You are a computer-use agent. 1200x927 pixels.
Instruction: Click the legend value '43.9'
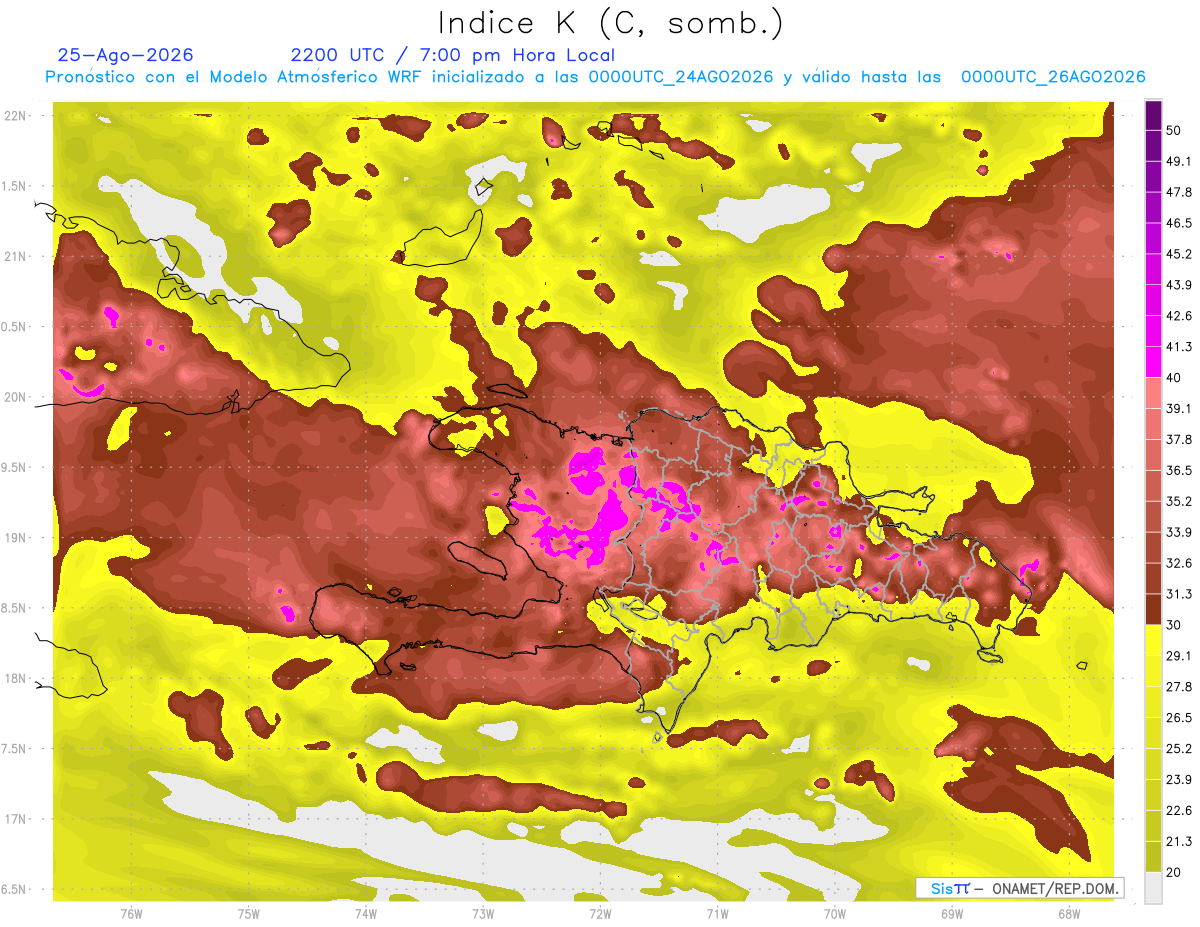point(1179,285)
